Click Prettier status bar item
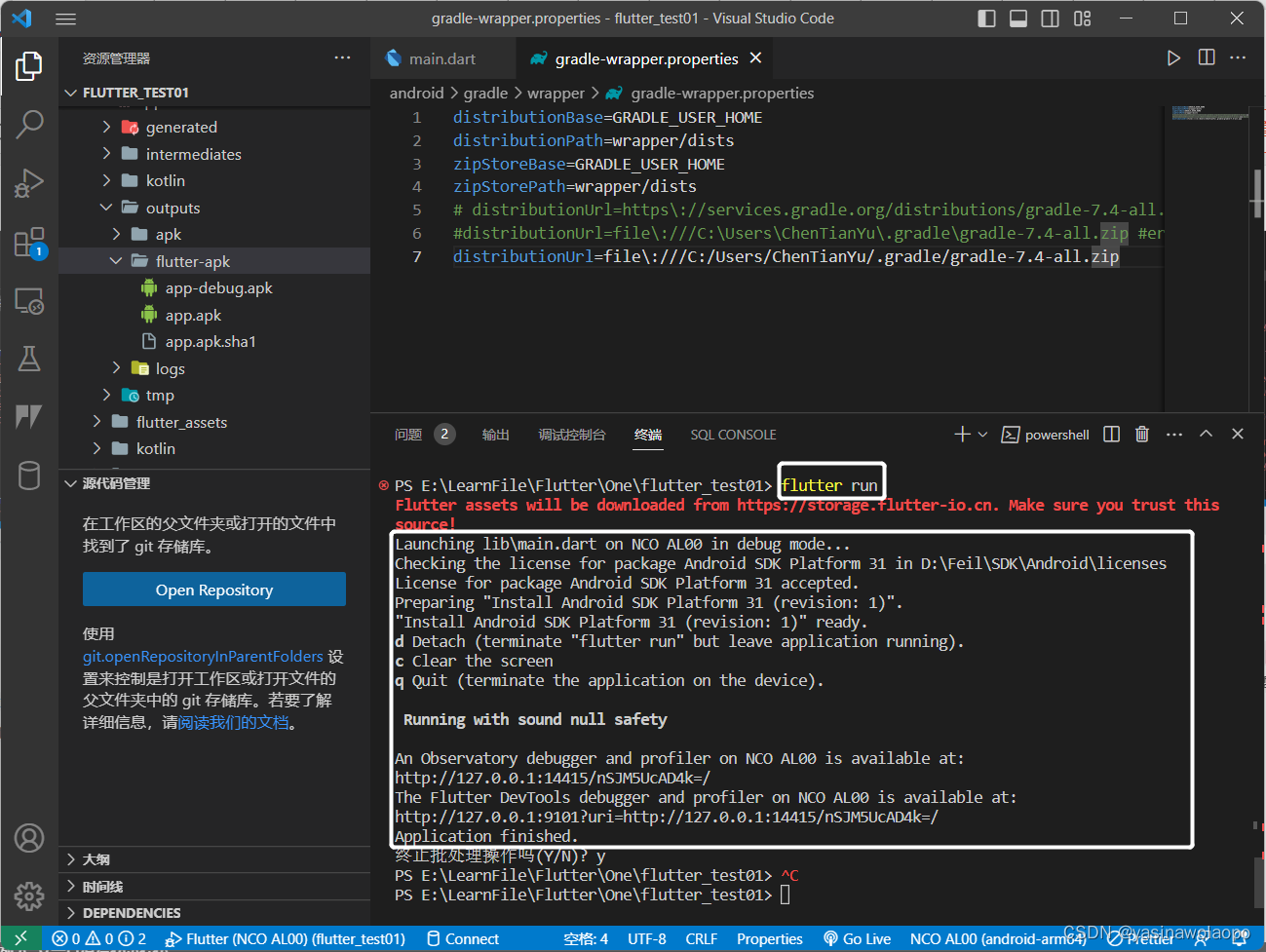 tap(1141, 938)
